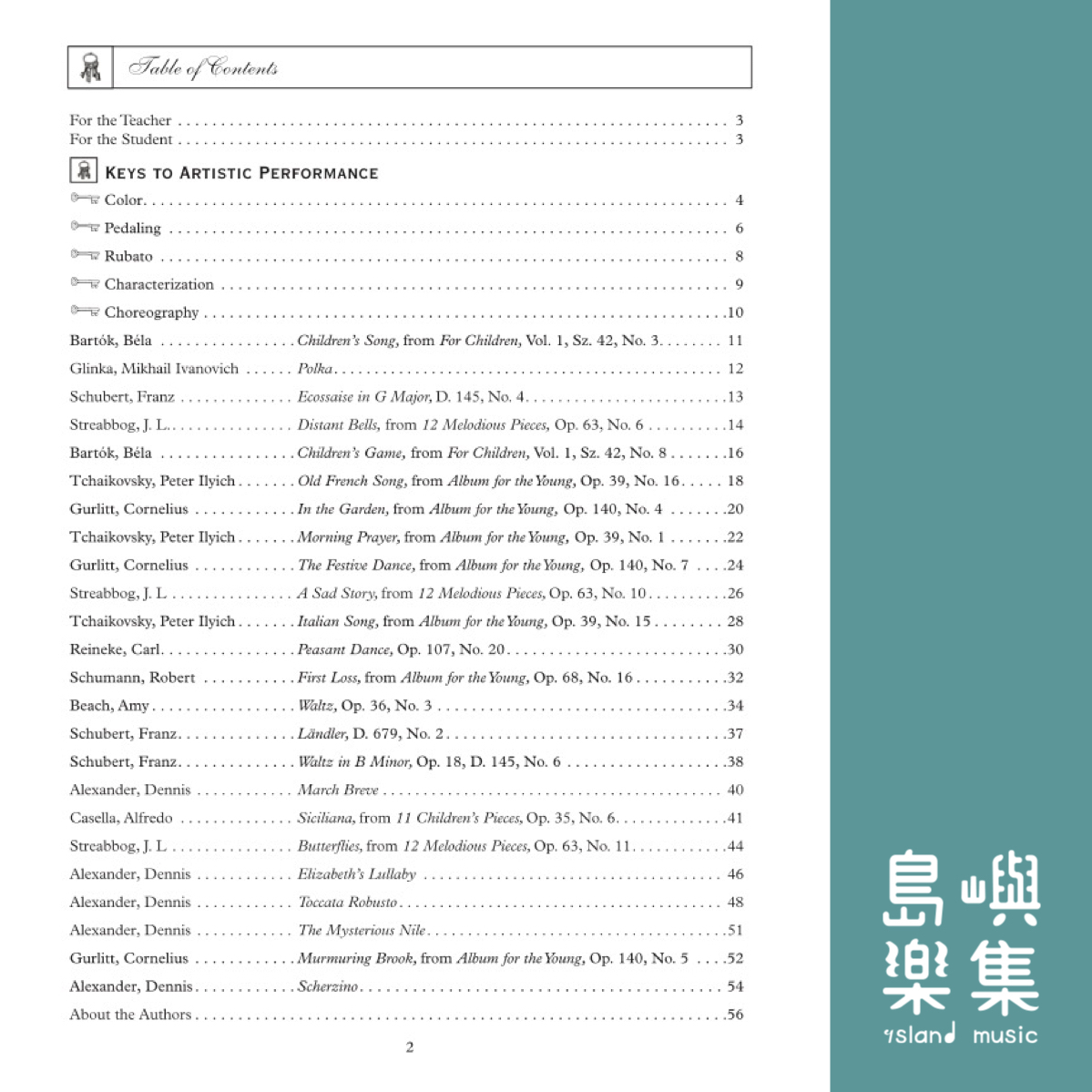The image size is (1092, 1092).
Task: Select the 'For the Teacher' entry
Action: (x=407, y=120)
